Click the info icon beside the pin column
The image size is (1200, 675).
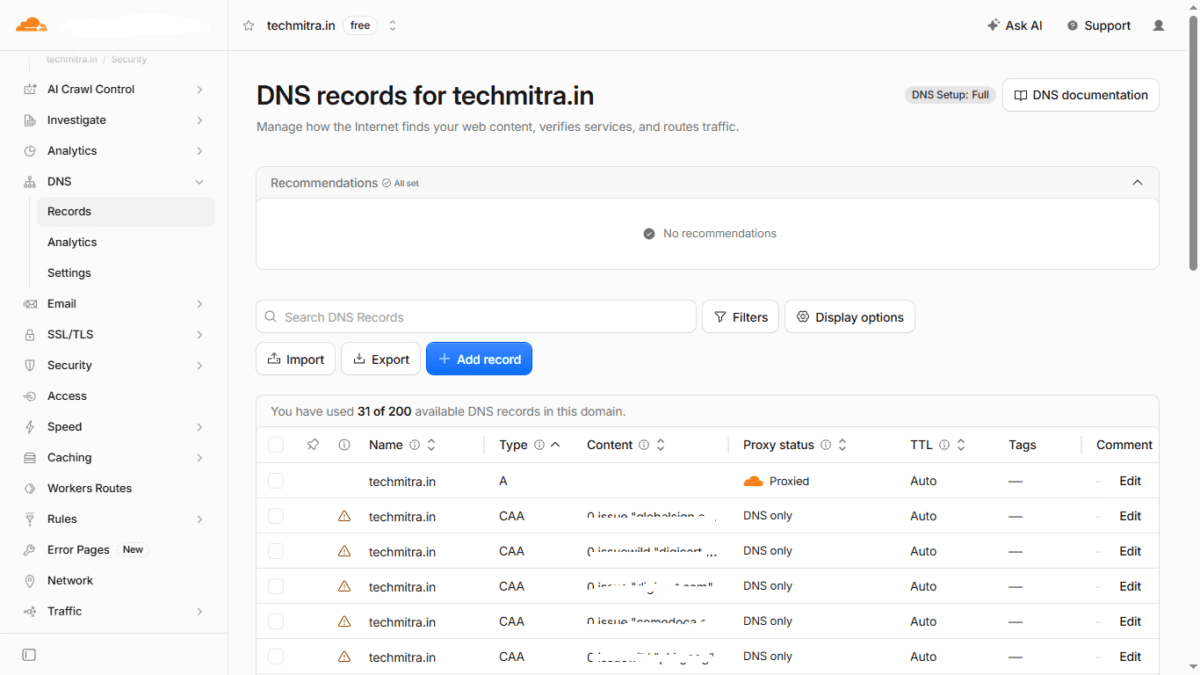pos(344,445)
